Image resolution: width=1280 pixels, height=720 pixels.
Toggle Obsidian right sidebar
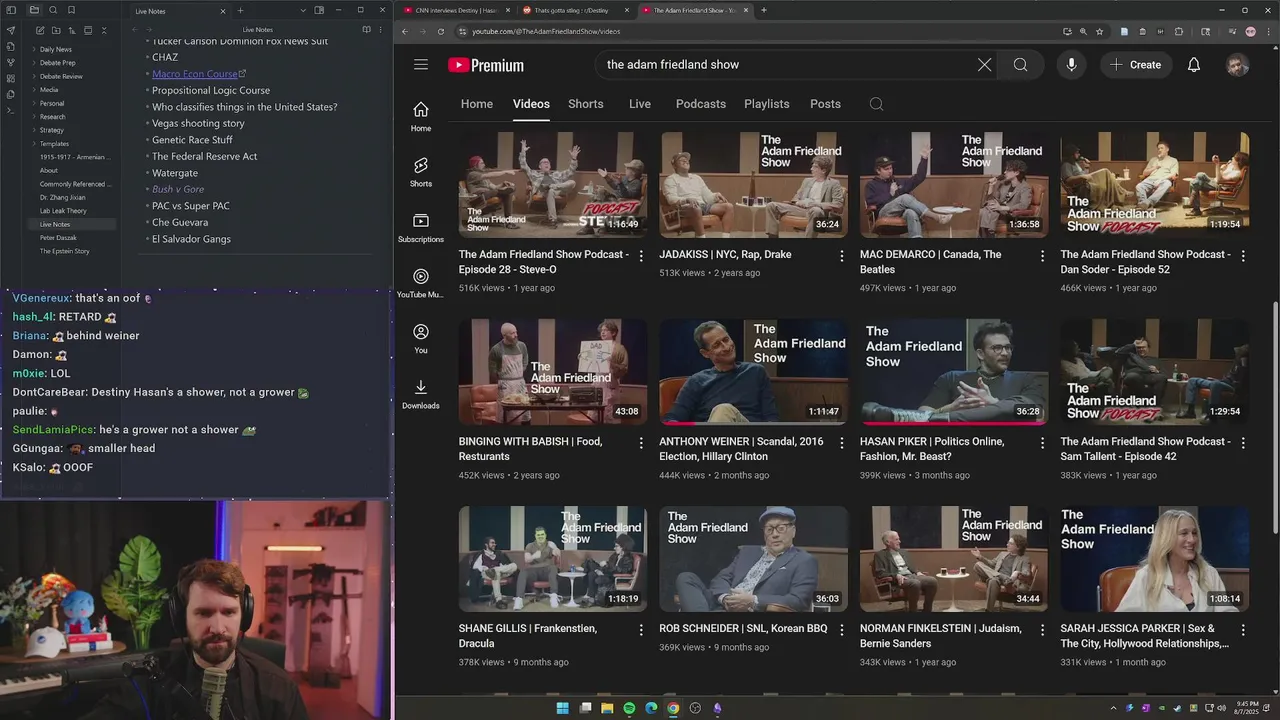(x=319, y=10)
